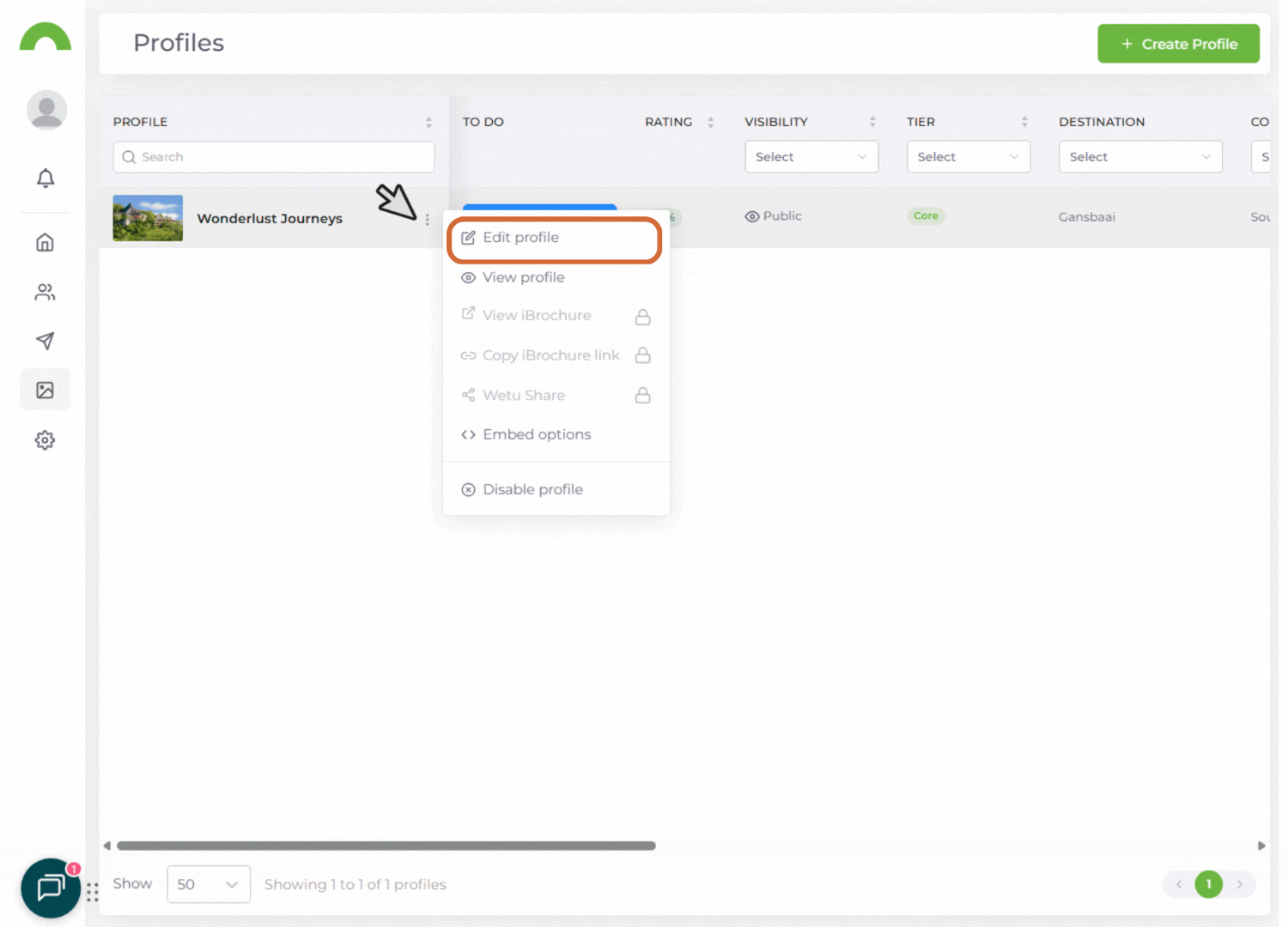Click the notifications bell icon
Viewport: 1288px width, 927px height.
coord(46,178)
